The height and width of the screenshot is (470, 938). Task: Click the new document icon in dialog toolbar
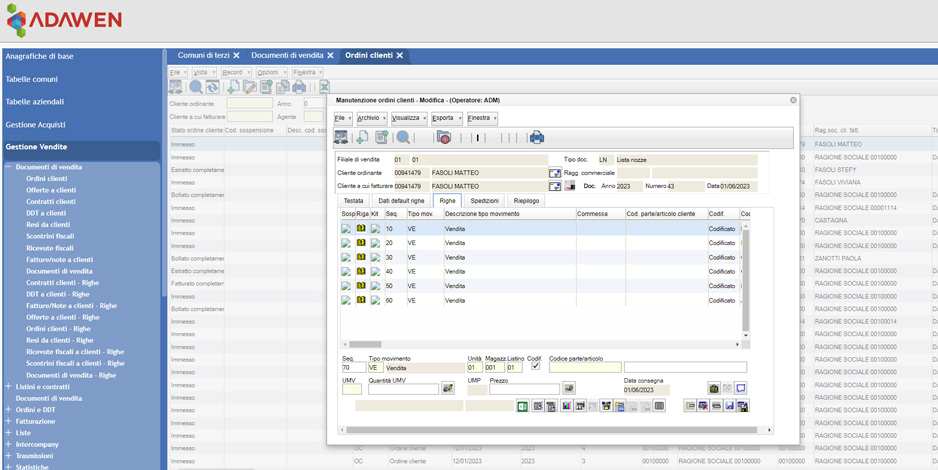tap(362, 138)
